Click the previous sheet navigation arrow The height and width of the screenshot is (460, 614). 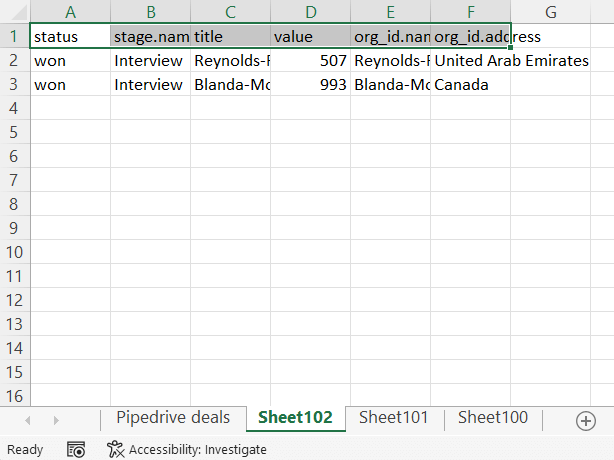pos(27,421)
